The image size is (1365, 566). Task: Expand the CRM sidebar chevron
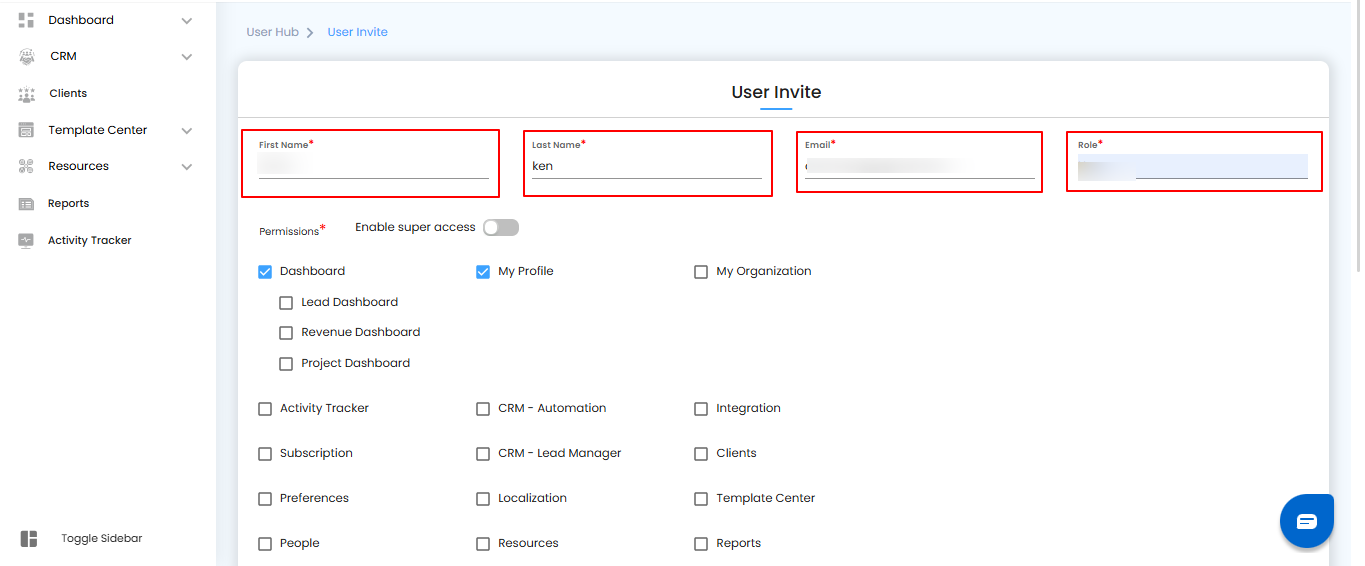point(187,57)
